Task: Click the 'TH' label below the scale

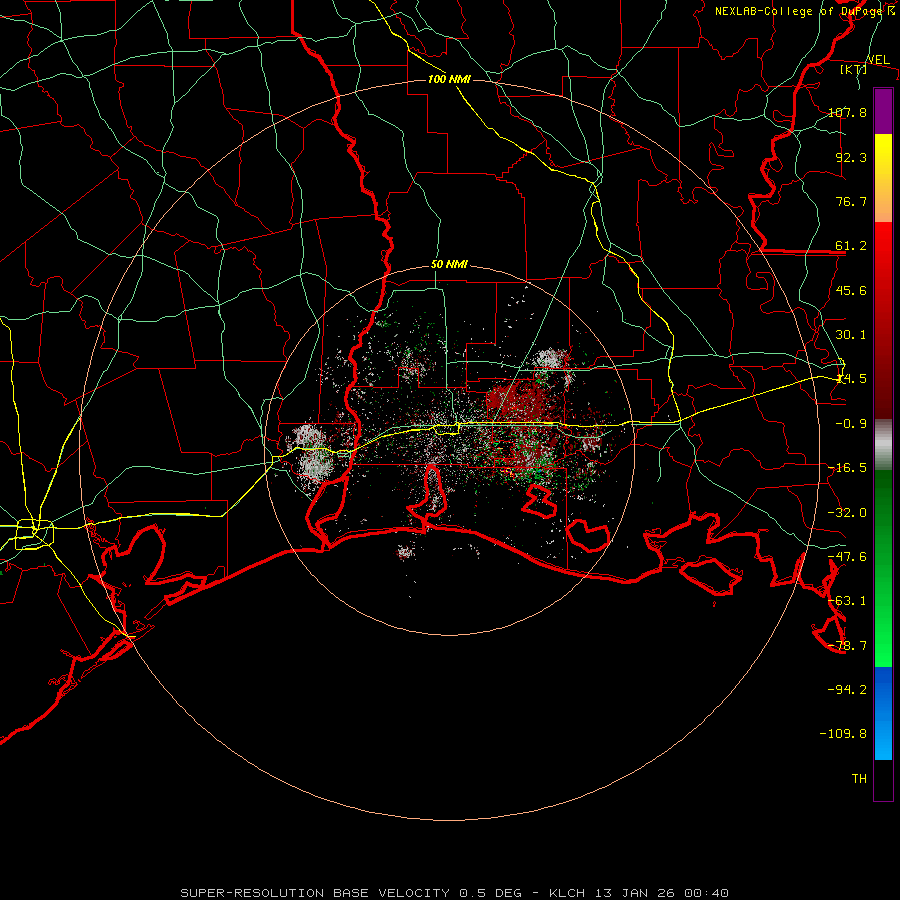Action: (x=859, y=779)
